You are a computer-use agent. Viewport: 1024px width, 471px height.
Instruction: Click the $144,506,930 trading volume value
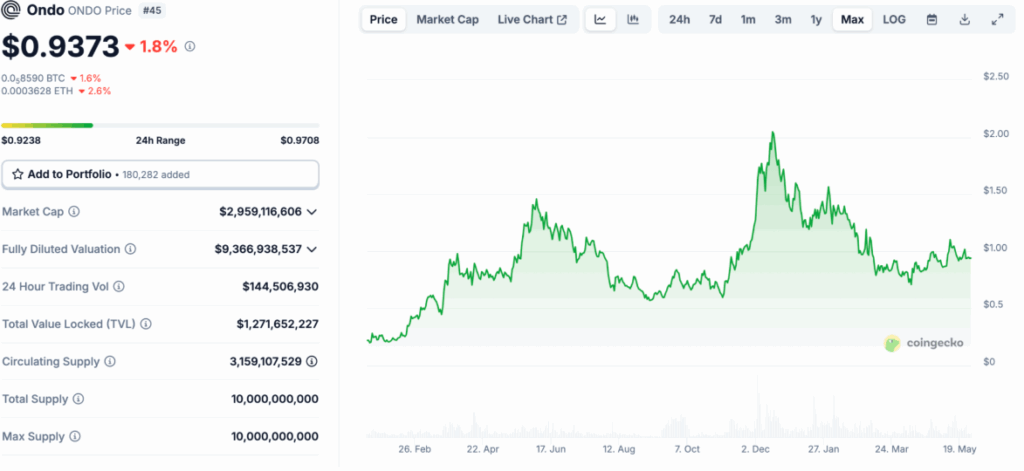pos(280,286)
